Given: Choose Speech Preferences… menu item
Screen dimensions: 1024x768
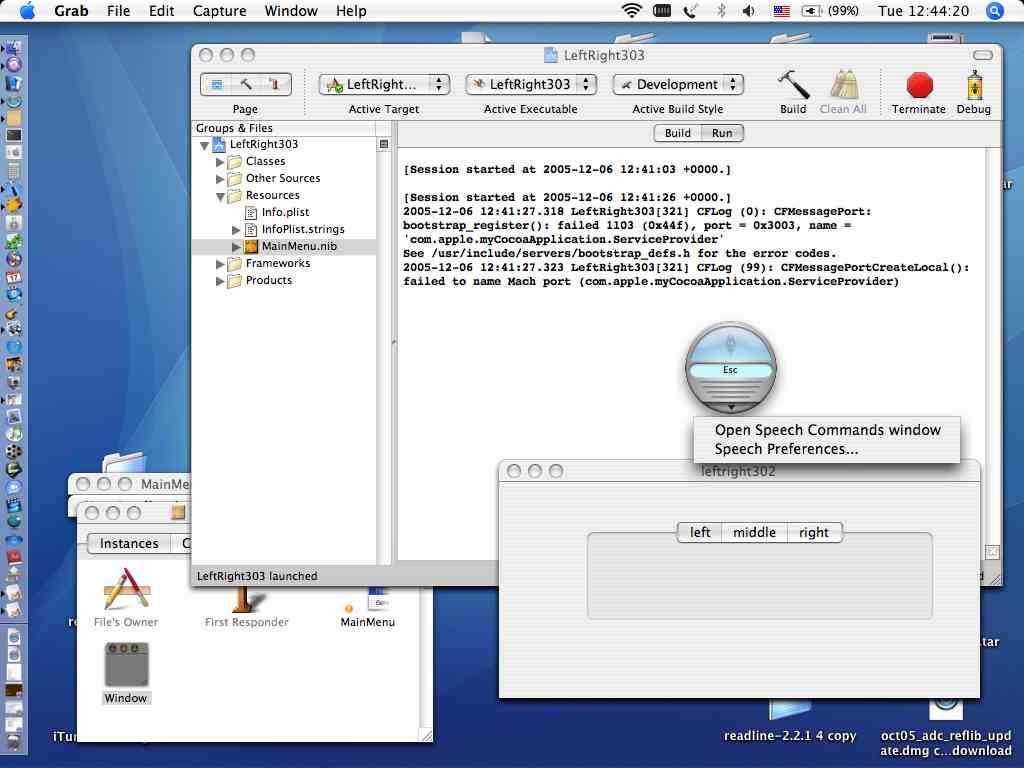Looking at the screenshot, I should pos(827,449).
